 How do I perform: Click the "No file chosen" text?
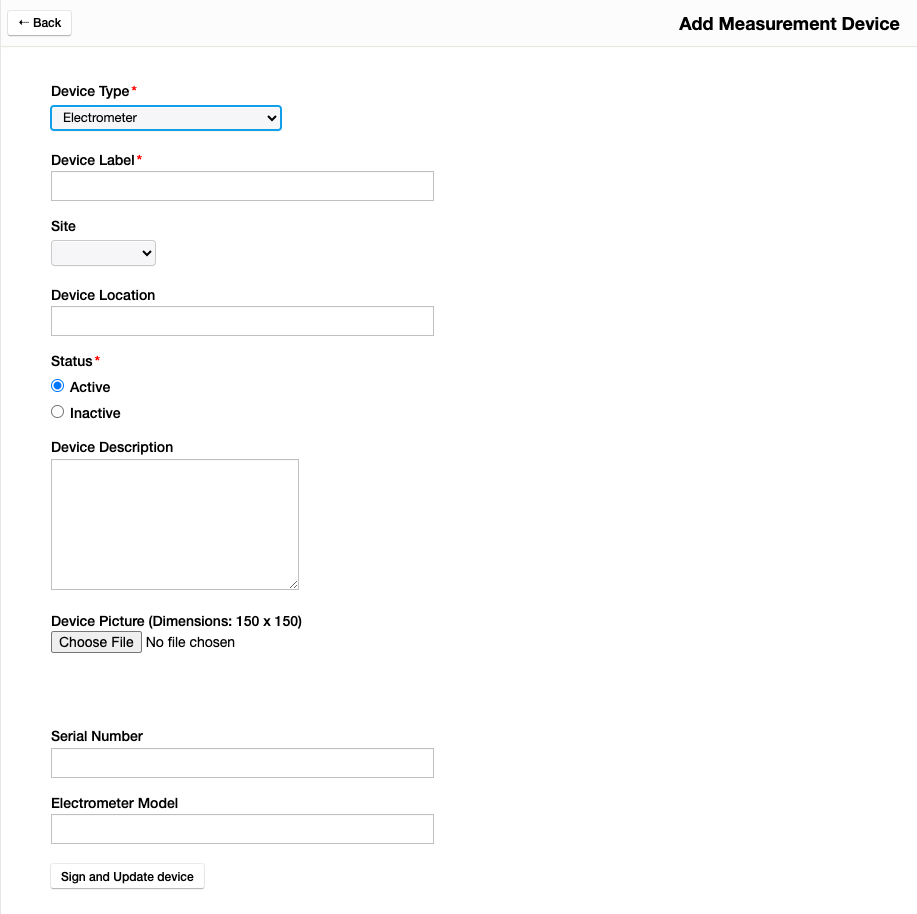(190, 642)
